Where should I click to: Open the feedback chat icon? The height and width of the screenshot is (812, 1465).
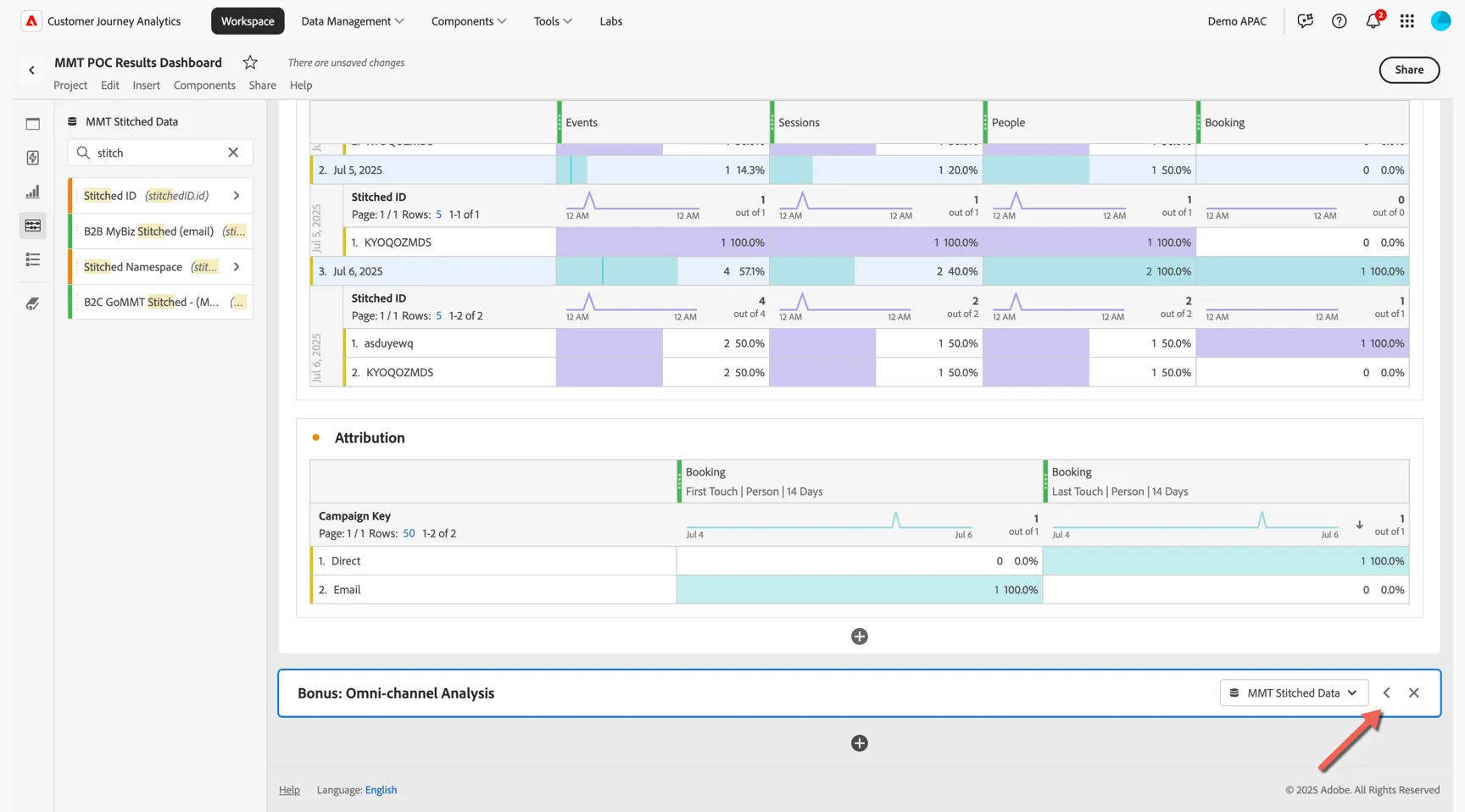point(1305,21)
